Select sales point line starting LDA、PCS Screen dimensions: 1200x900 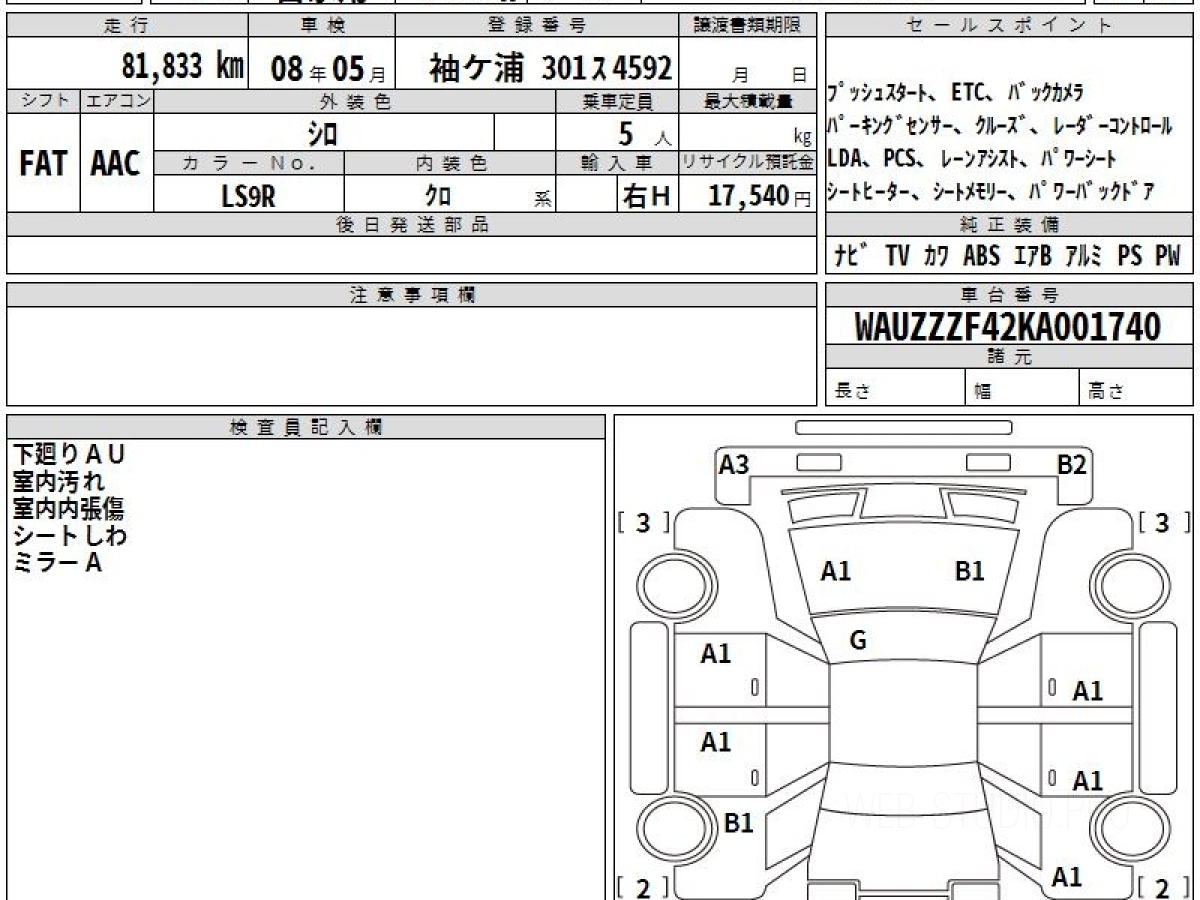point(972,159)
